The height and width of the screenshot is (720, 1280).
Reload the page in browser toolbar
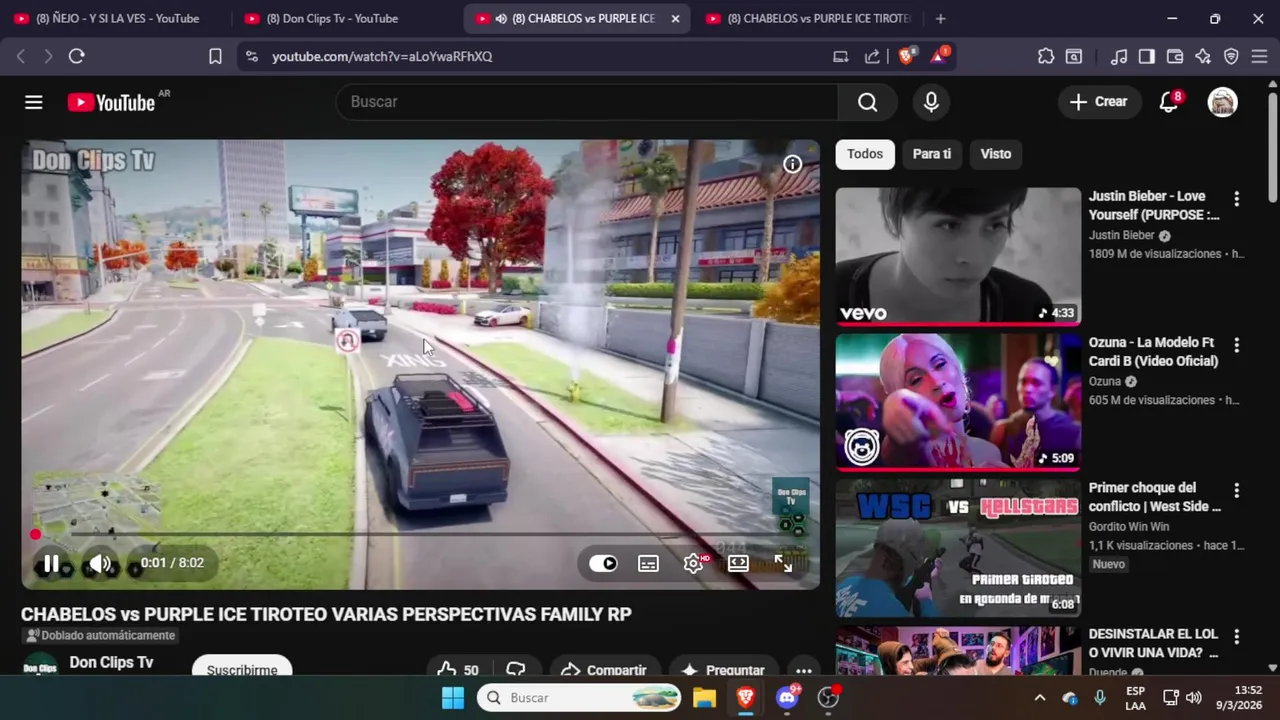[76, 57]
